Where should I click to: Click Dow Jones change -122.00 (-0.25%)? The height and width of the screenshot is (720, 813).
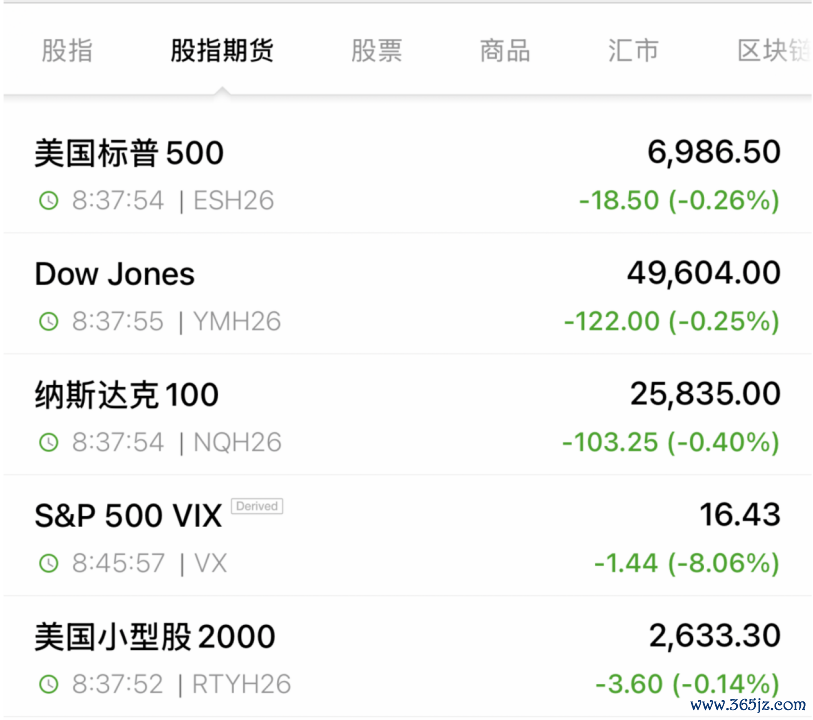(x=671, y=321)
